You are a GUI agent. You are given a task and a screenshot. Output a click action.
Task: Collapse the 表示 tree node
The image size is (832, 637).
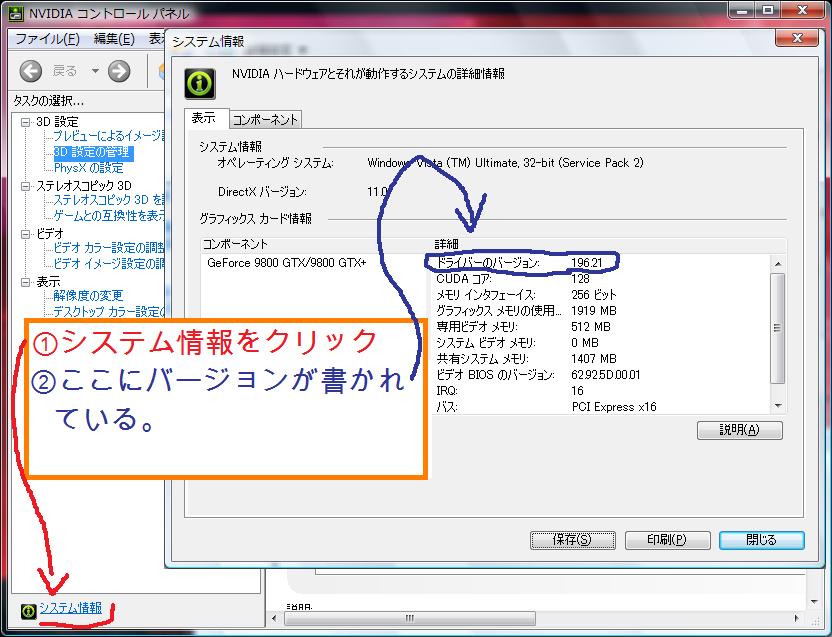[25, 282]
